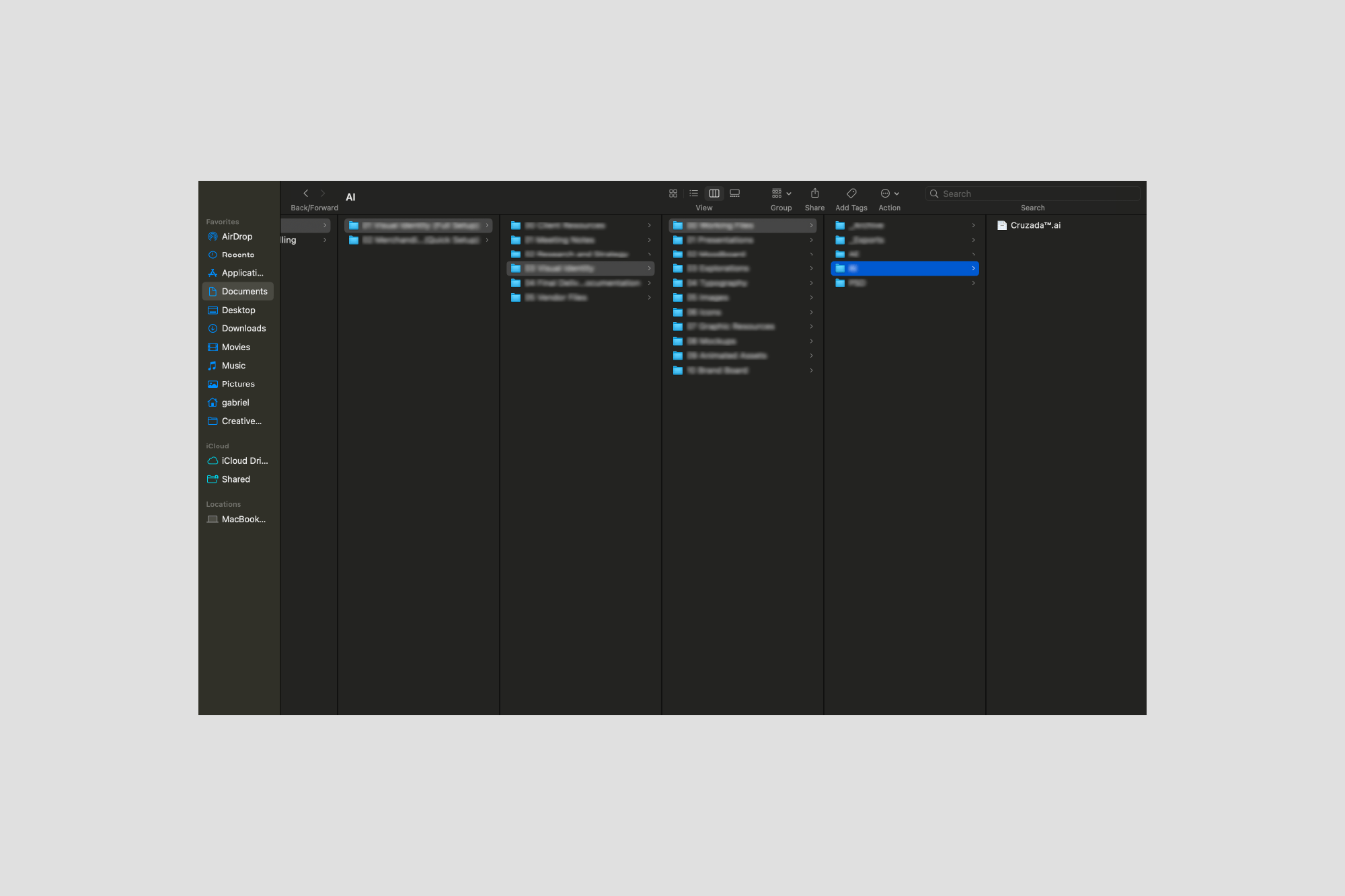Click the search magnifier icon

[935, 194]
